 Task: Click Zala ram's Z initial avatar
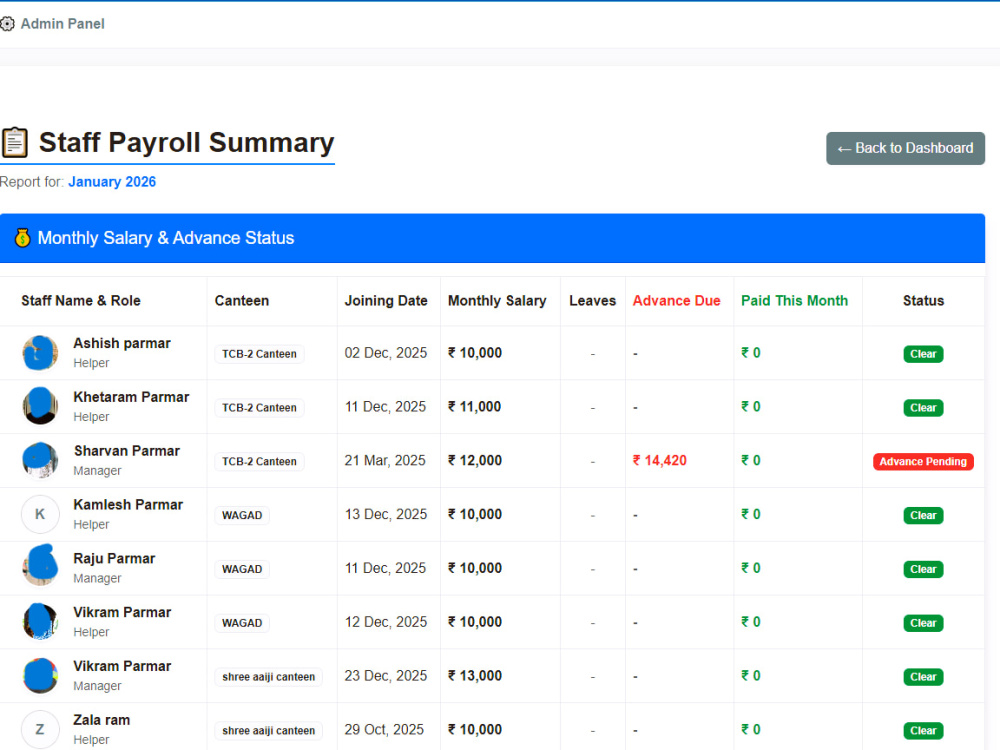[40, 730]
